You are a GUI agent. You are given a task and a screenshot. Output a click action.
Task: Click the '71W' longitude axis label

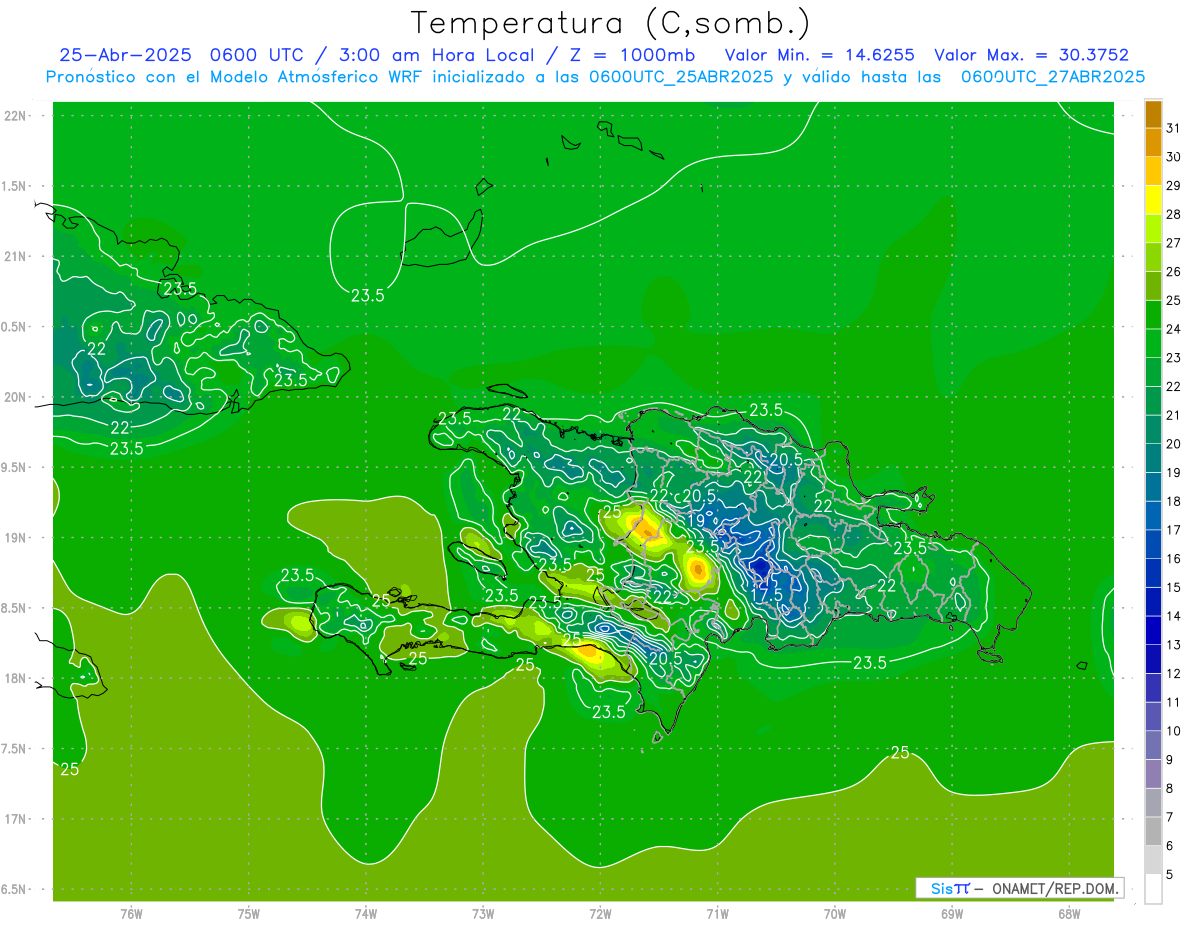pyautogui.click(x=717, y=914)
